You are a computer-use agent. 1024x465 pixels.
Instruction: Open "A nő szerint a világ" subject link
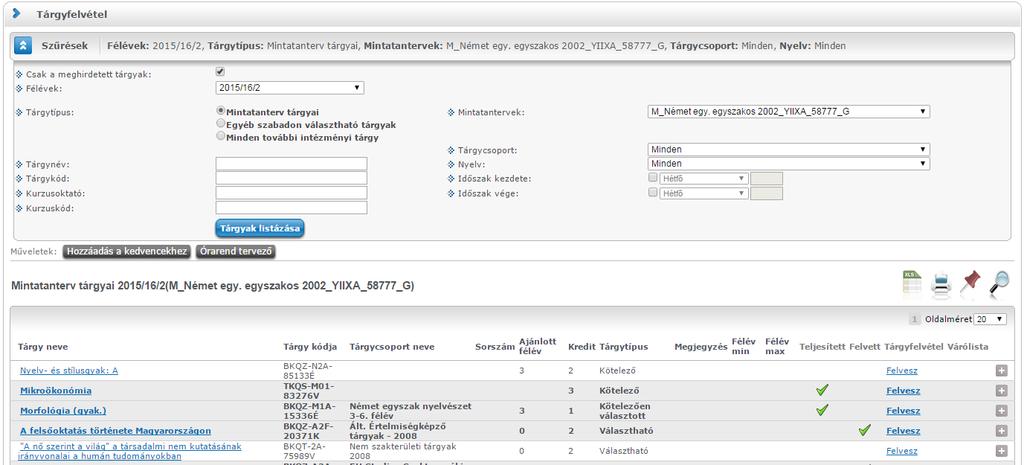pyautogui.click(x=131, y=451)
